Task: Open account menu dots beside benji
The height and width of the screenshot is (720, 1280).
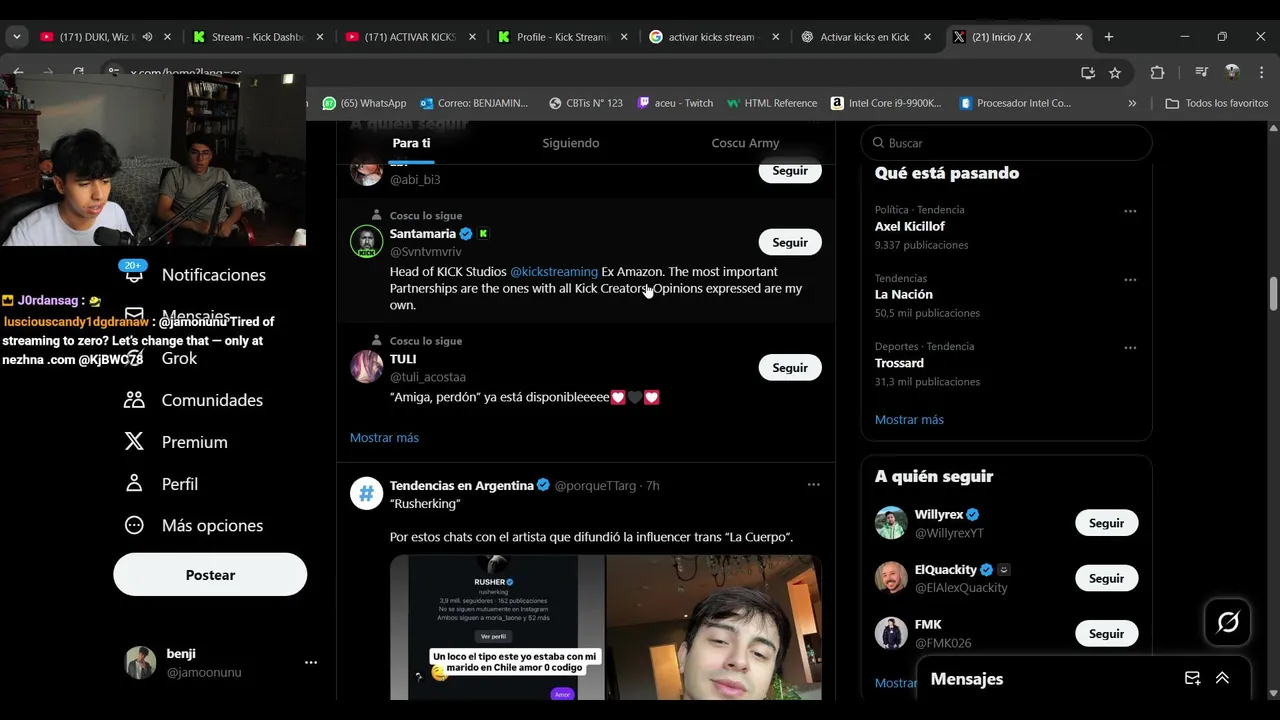Action: coord(311,662)
